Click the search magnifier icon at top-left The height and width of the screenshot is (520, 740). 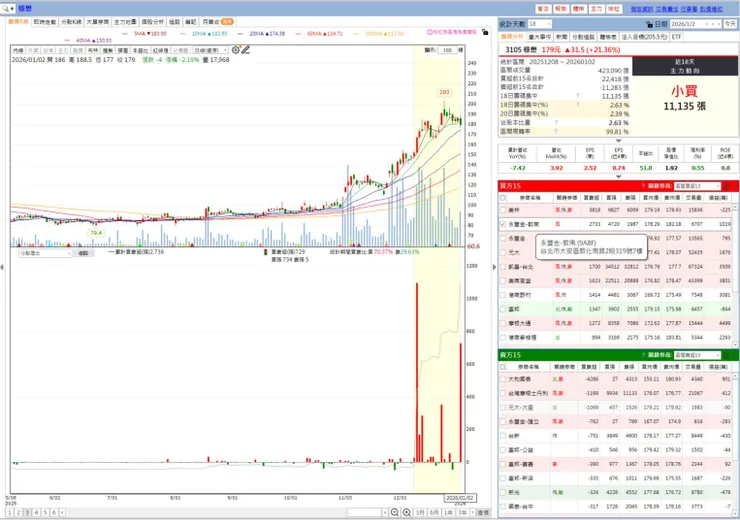pos(6,8)
